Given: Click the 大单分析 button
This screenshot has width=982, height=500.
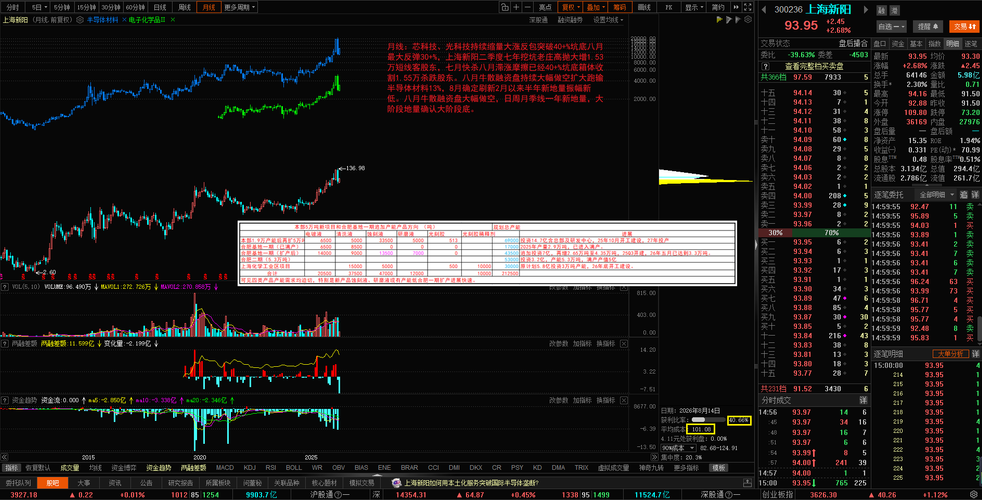Looking at the screenshot, I should (951, 354).
